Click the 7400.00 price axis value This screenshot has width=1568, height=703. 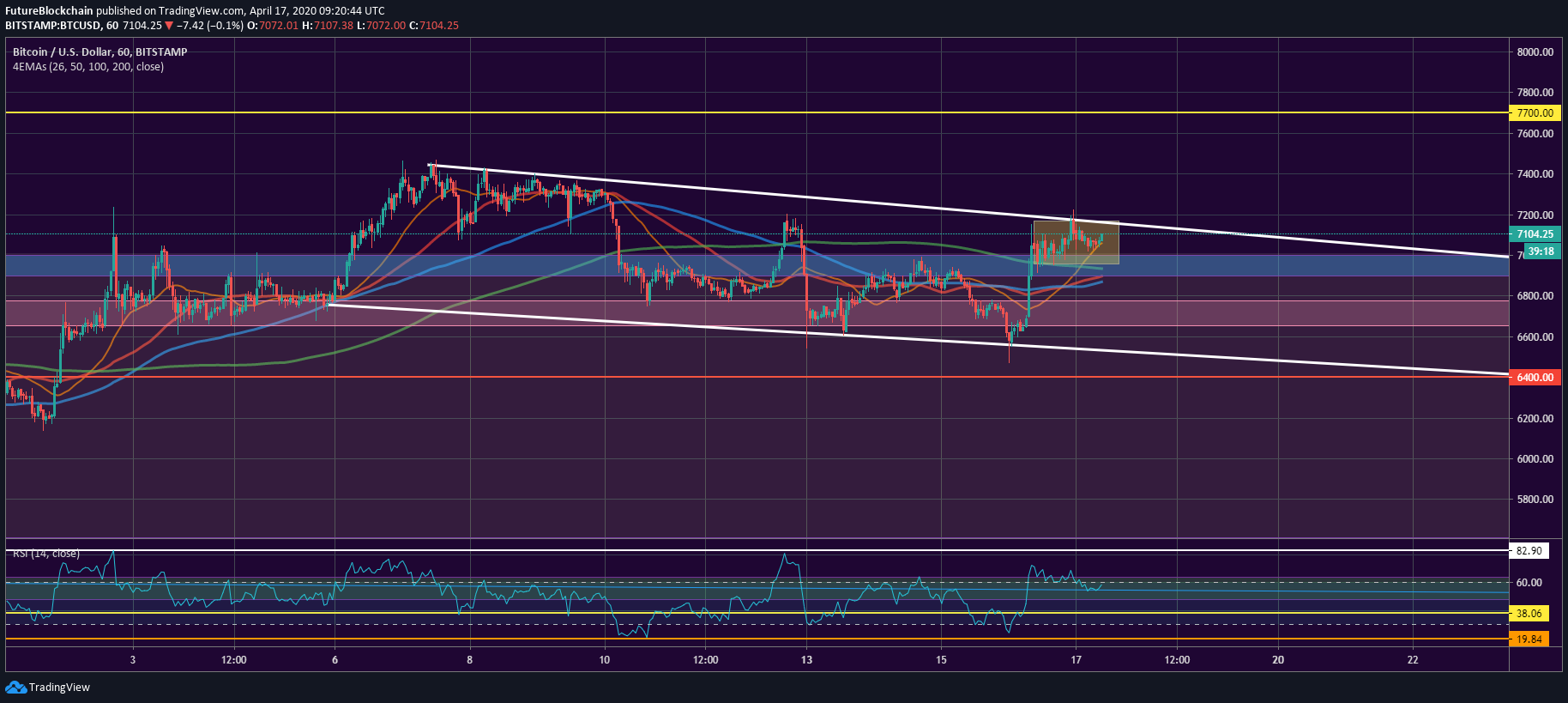point(1535,174)
